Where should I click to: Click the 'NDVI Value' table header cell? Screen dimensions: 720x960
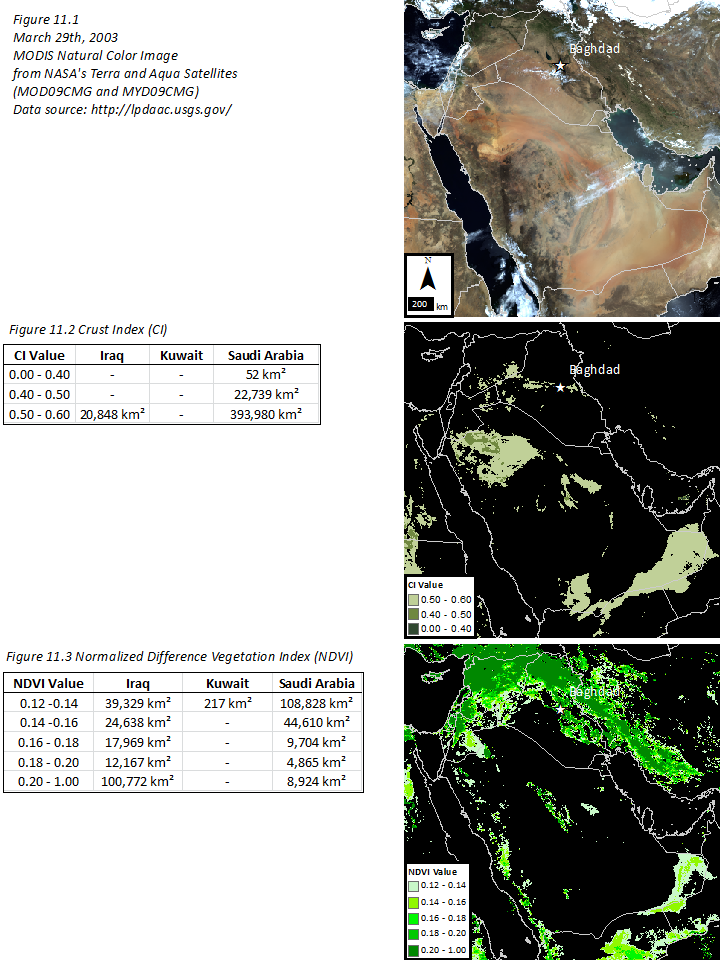48,683
